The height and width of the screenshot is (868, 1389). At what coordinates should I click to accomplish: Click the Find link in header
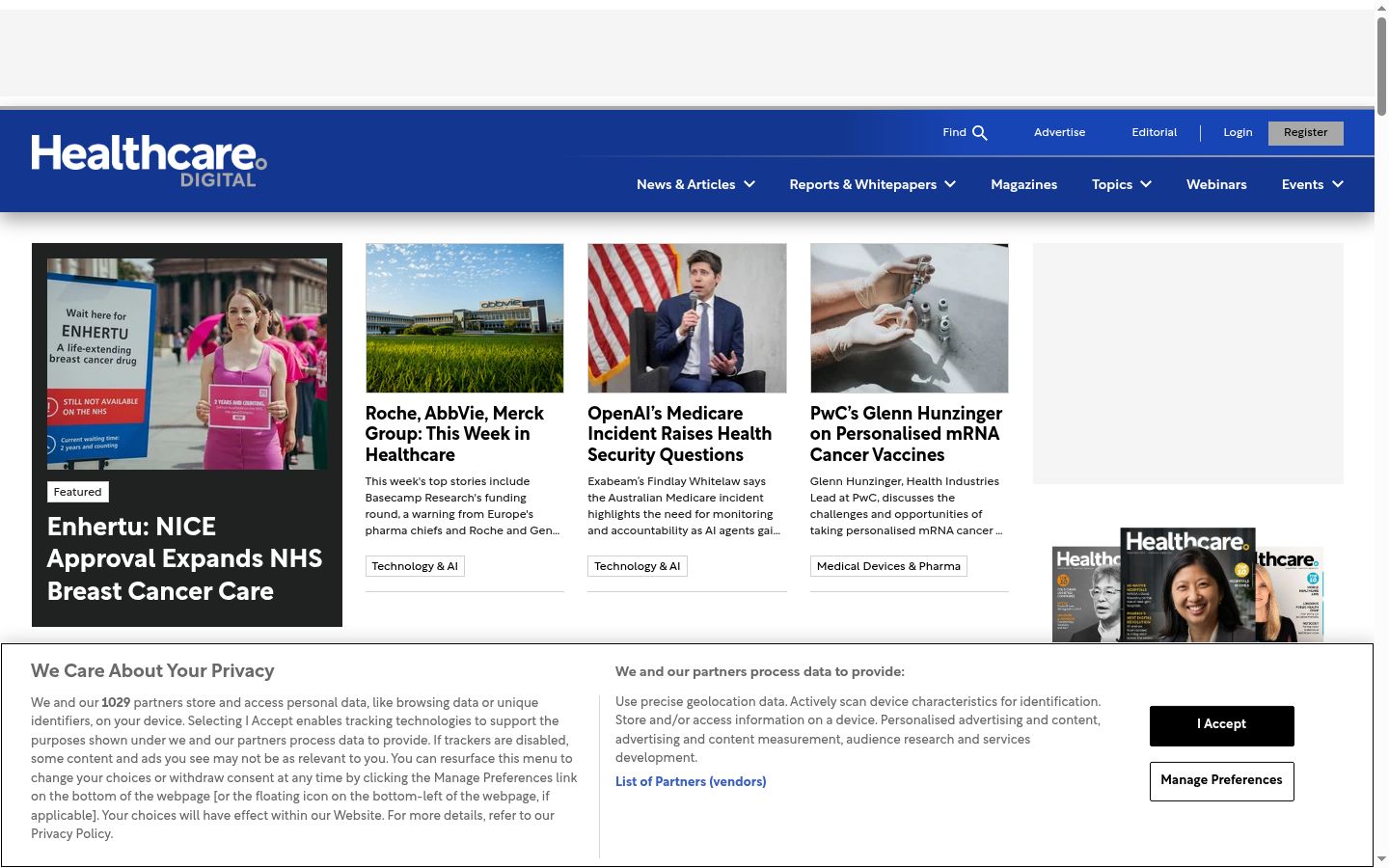(x=954, y=133)
